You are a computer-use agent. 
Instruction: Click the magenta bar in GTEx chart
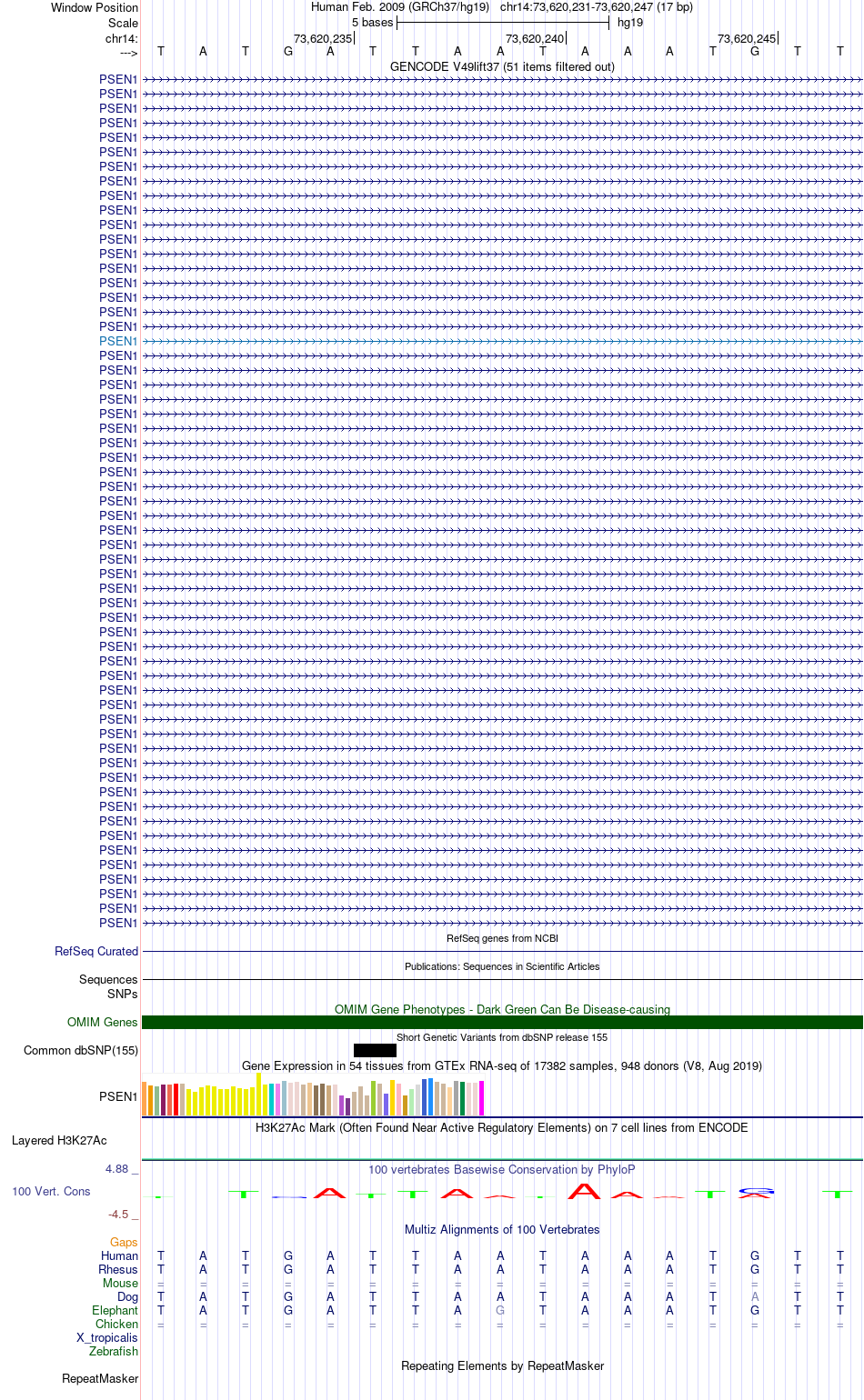tap(481, 1098)
